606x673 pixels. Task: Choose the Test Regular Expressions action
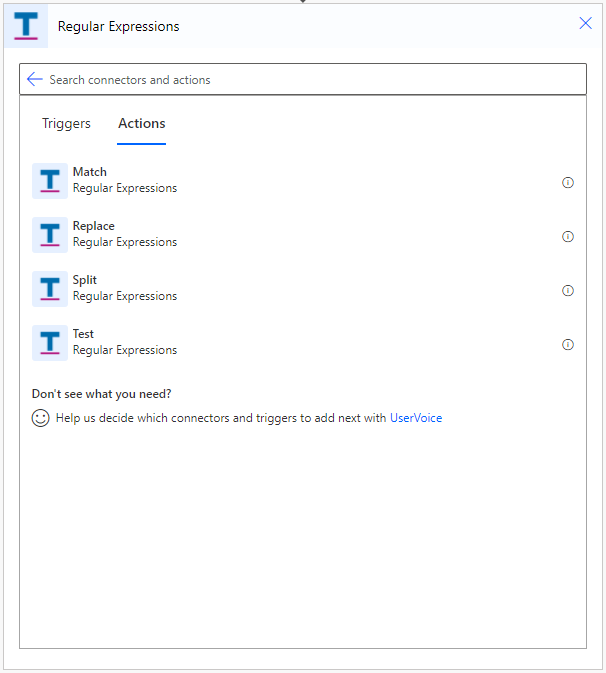click(x=303, y=343)
